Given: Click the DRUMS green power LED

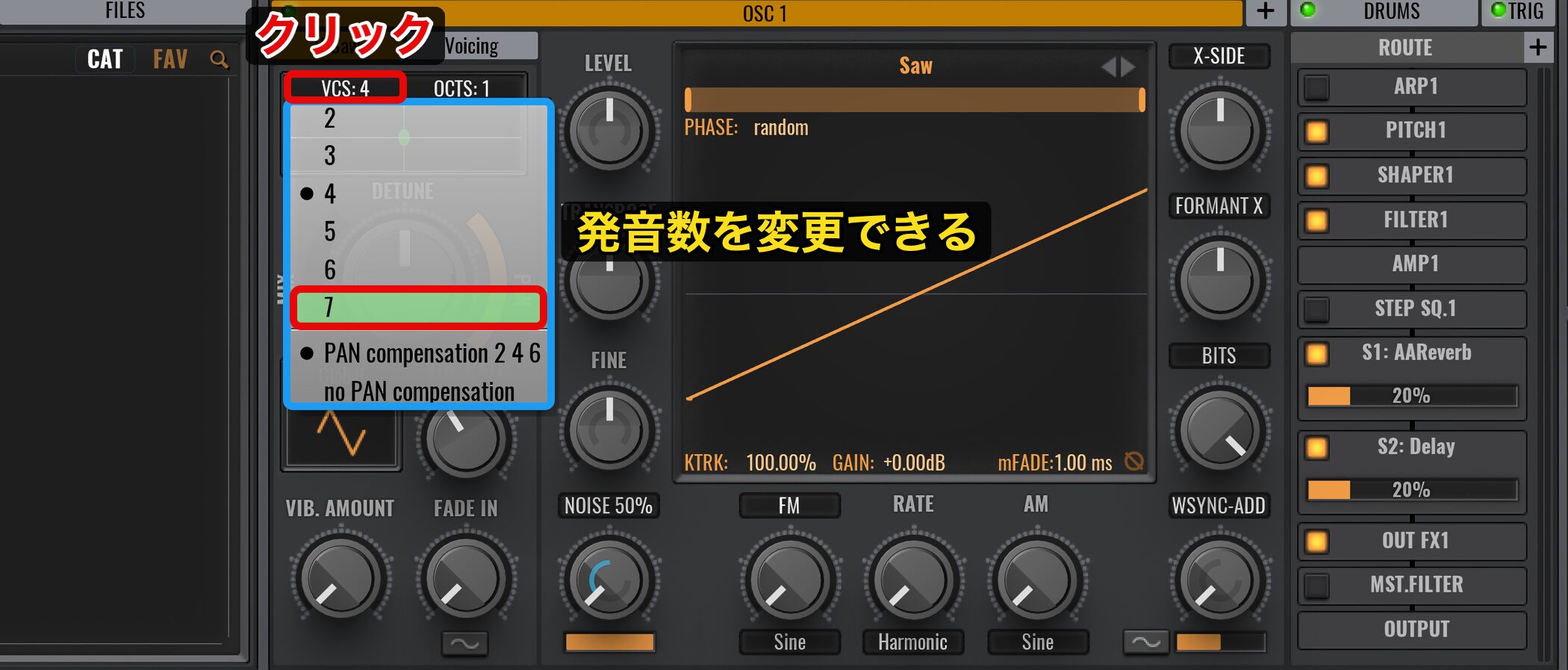Looking at the screenshot, I should click(x=1308, y=10).
